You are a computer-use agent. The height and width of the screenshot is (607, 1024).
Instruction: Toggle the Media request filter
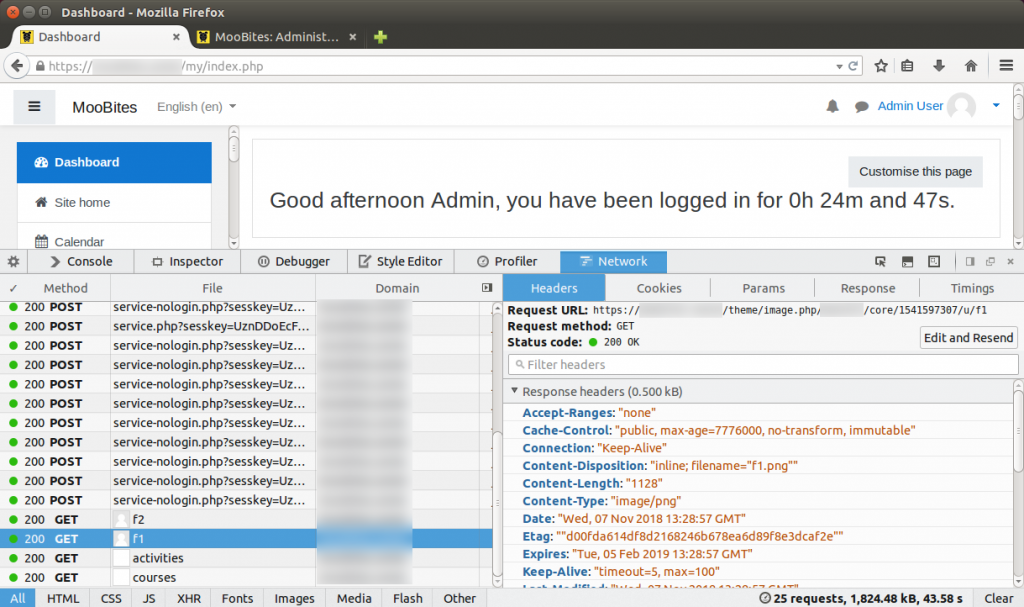pyautogui.click(x=354, y=599)
